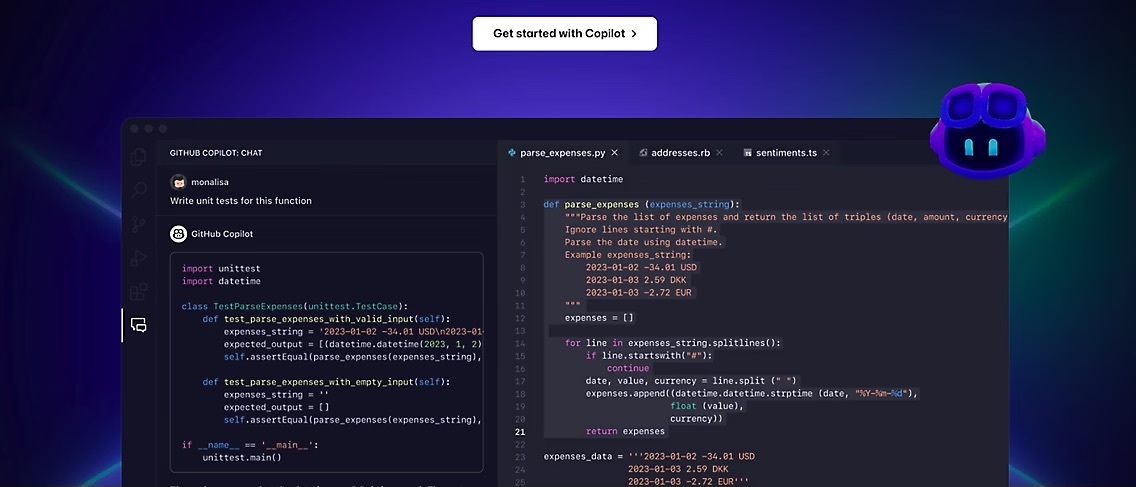Image resolution: width=1136 pixels, height=487 pixels.
Task: Click unittest.main() in the chat code block
Action: [x=242, y=457]
